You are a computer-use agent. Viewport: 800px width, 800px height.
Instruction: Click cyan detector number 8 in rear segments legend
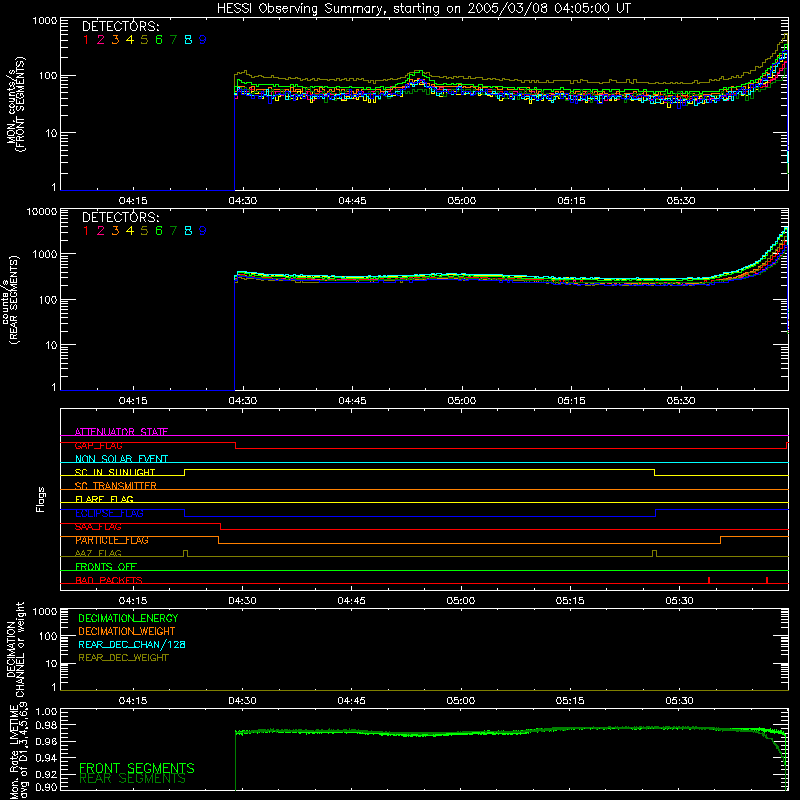click(188, 231)
